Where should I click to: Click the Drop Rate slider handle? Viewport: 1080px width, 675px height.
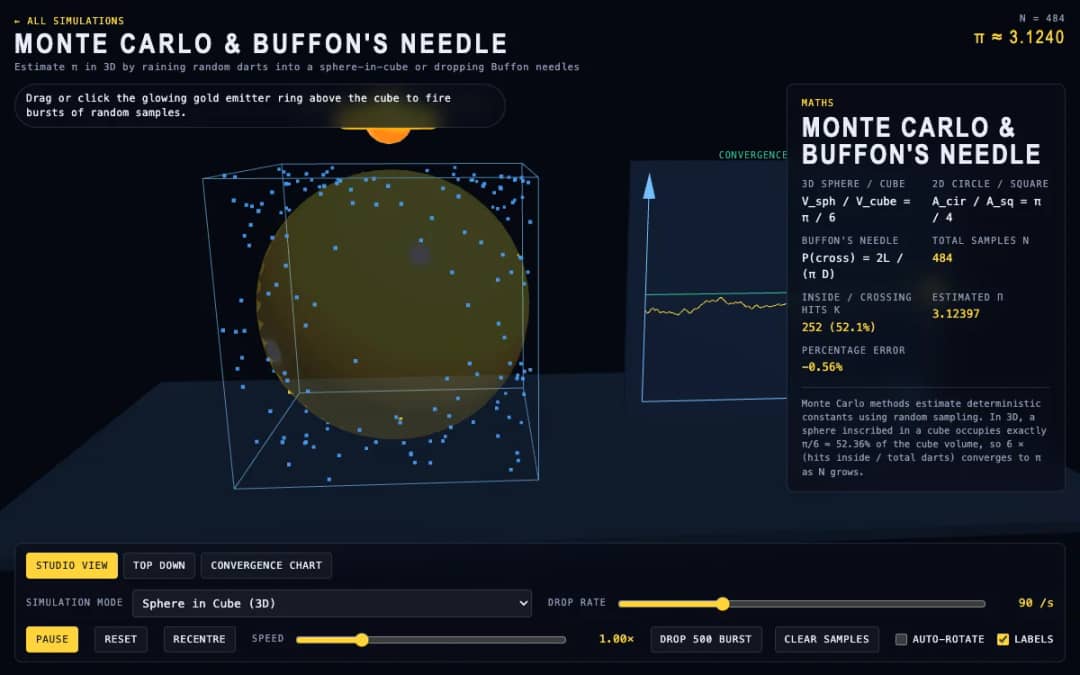click(722, 604)
